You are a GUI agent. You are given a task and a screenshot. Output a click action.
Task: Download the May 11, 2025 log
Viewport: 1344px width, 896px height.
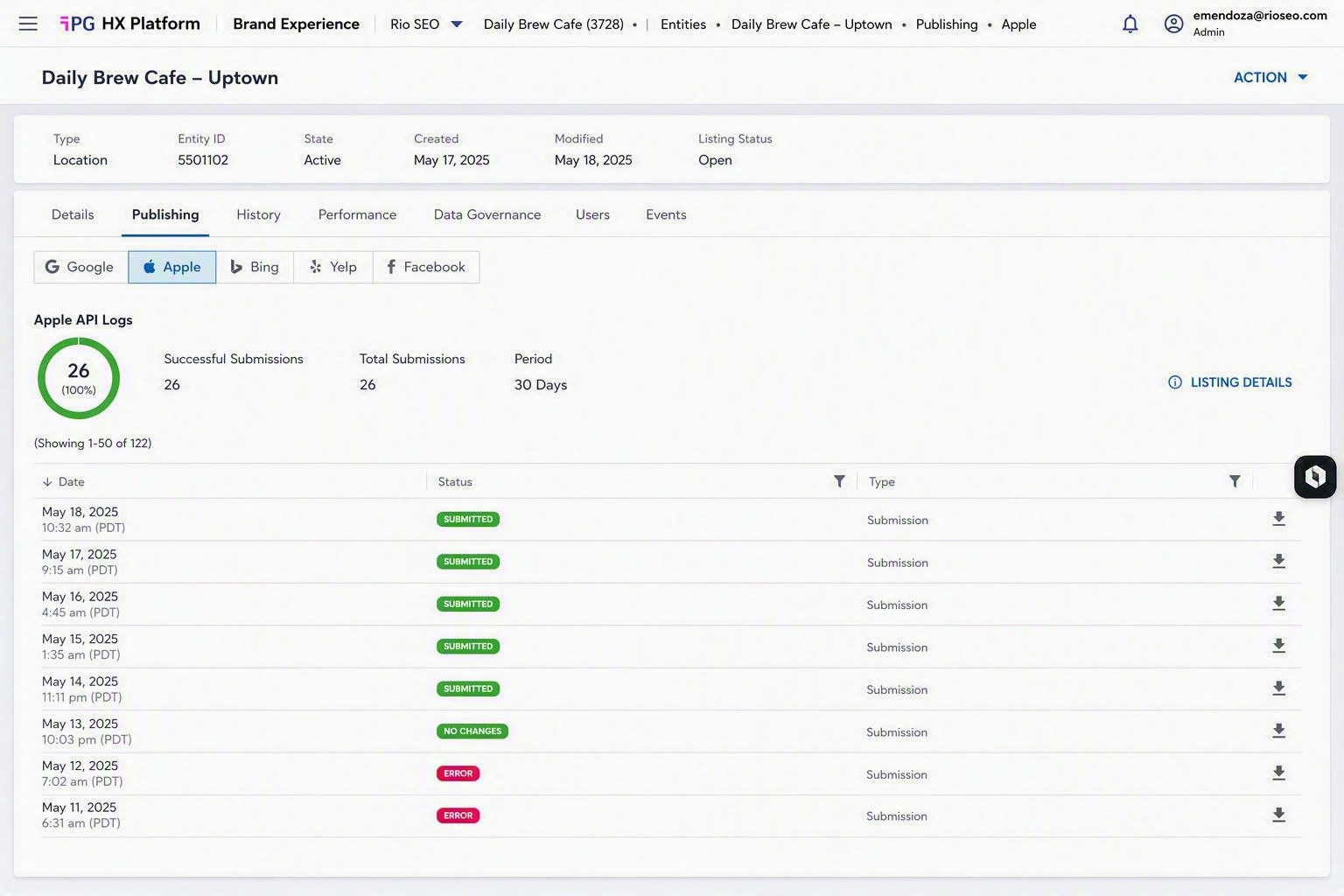point(1278,815)
